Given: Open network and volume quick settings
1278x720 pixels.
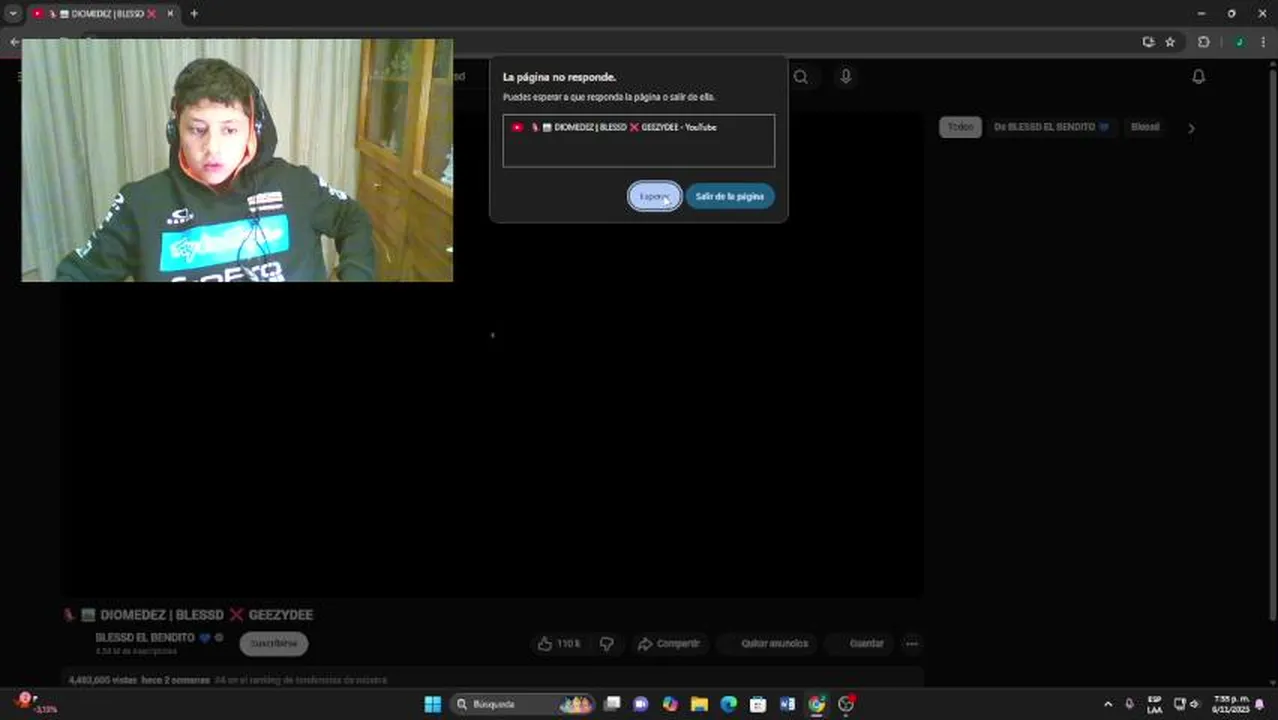Looking at the screenshot, I should [1186, 704].
